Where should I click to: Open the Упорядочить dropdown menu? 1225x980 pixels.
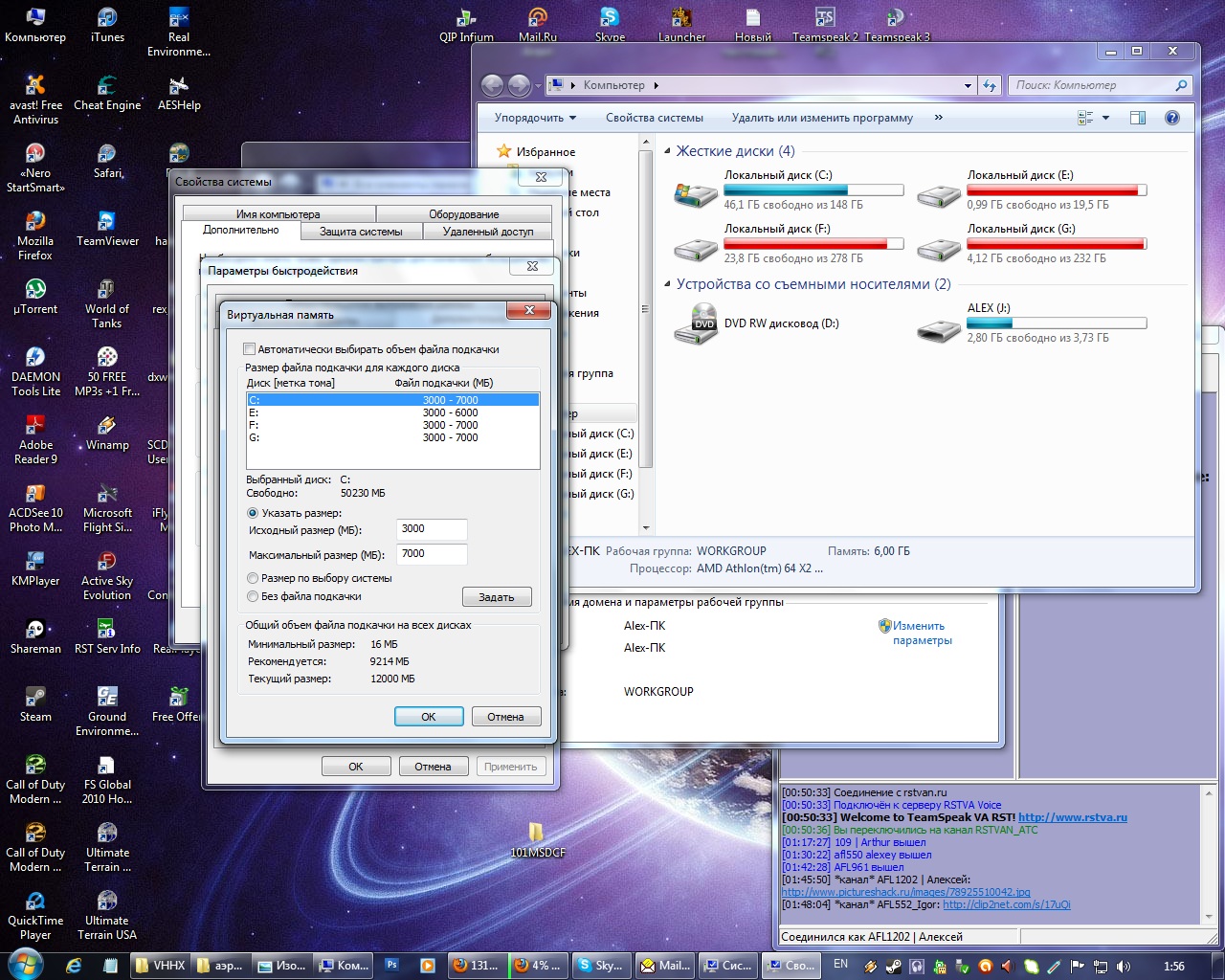535,118
